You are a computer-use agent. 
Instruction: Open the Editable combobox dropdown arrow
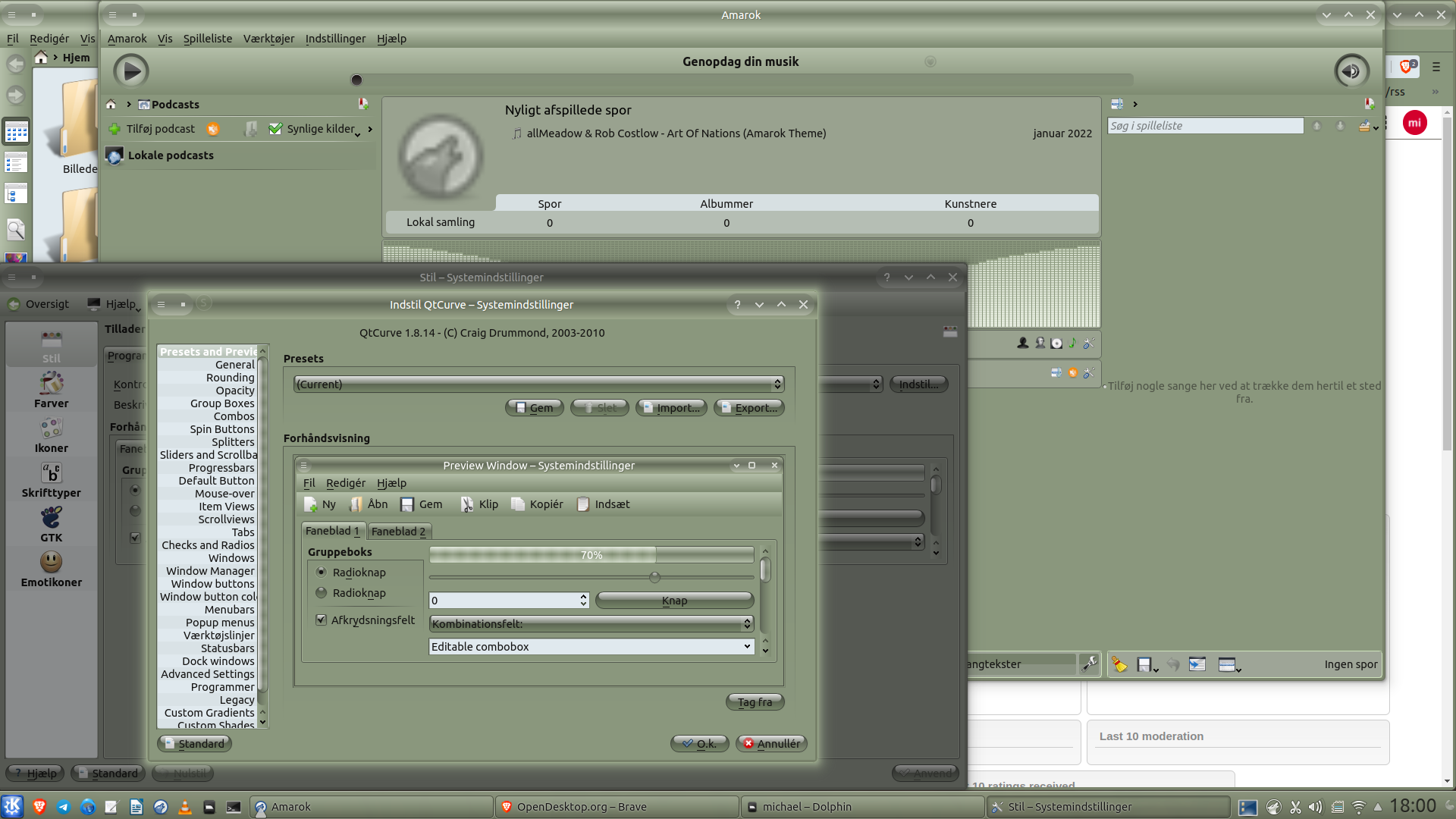point(747,647)
